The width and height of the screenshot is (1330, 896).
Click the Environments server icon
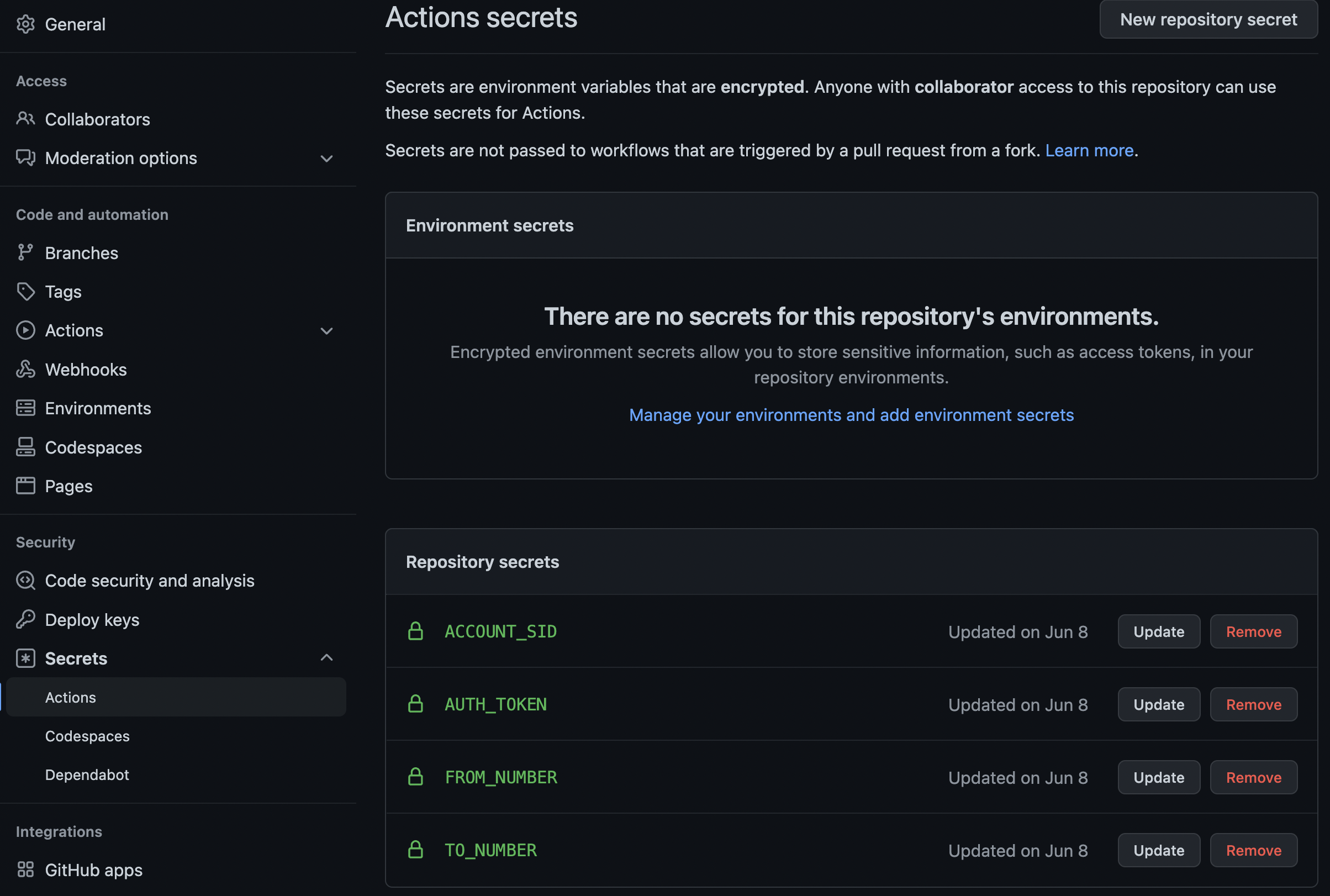point(25,408)
